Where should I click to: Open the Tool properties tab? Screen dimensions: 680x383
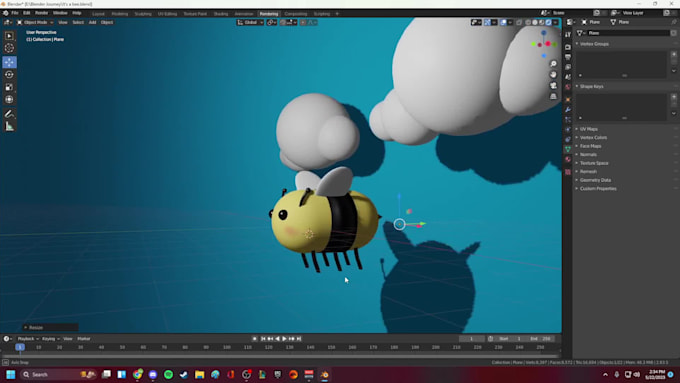pyautogui.click(x=568, y=34)
